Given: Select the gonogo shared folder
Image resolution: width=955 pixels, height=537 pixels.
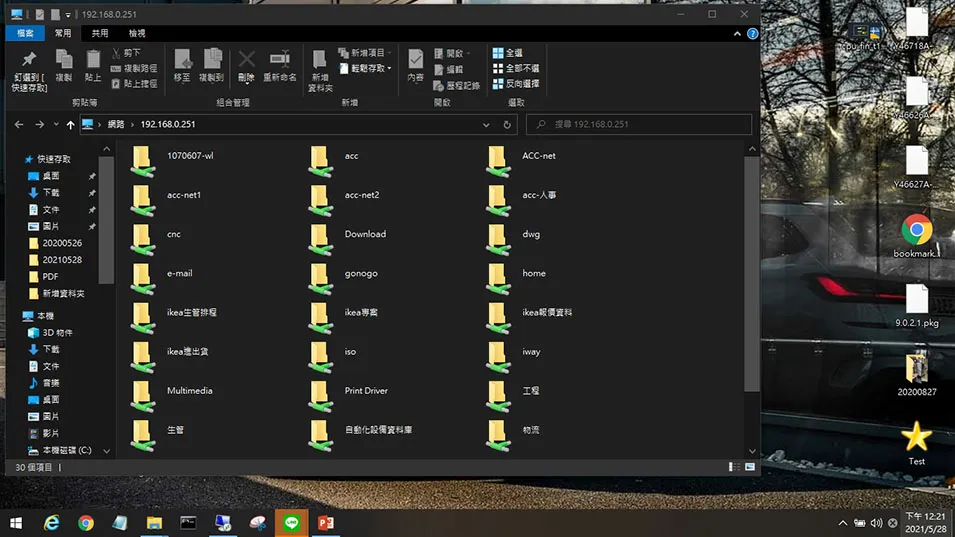Looking at the screenshot, I should [x=344, y=277].
